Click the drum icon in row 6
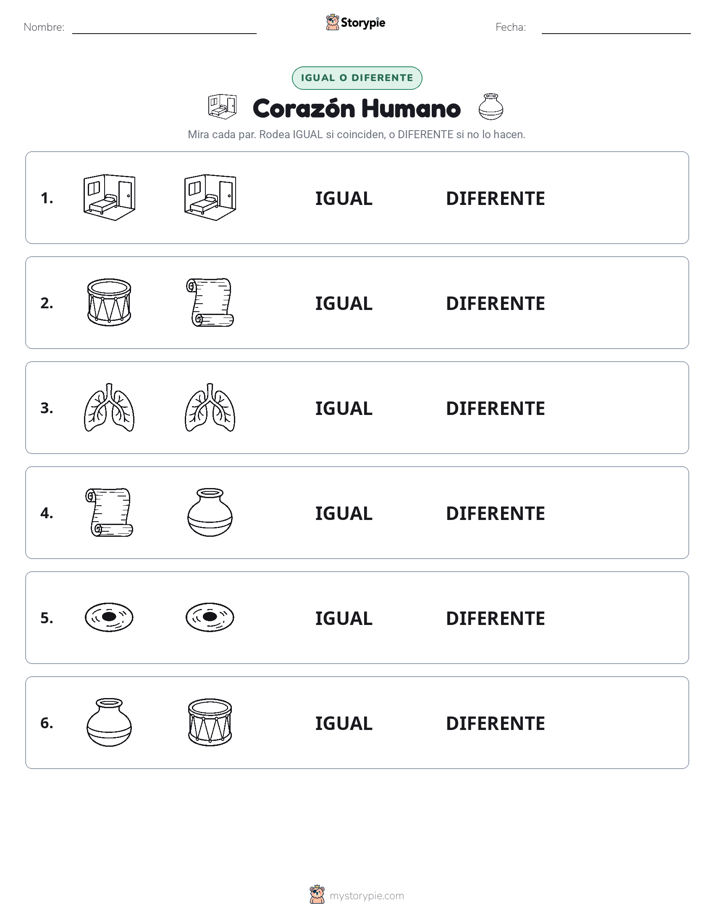The width and height of the screenshot is (714, 924). click(x=210, y=722)
